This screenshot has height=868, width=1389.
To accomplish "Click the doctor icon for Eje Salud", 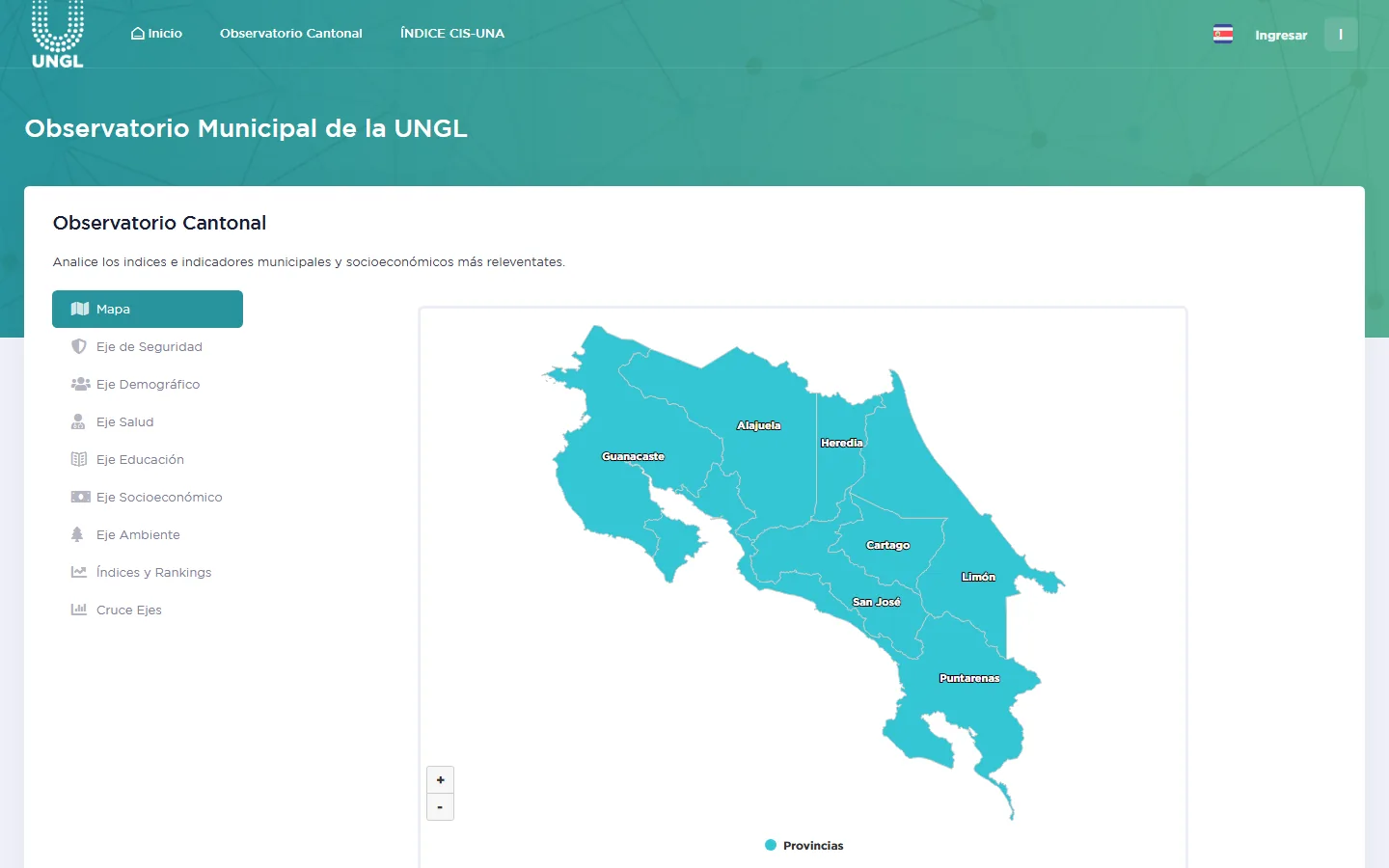I will pos(78,422).
